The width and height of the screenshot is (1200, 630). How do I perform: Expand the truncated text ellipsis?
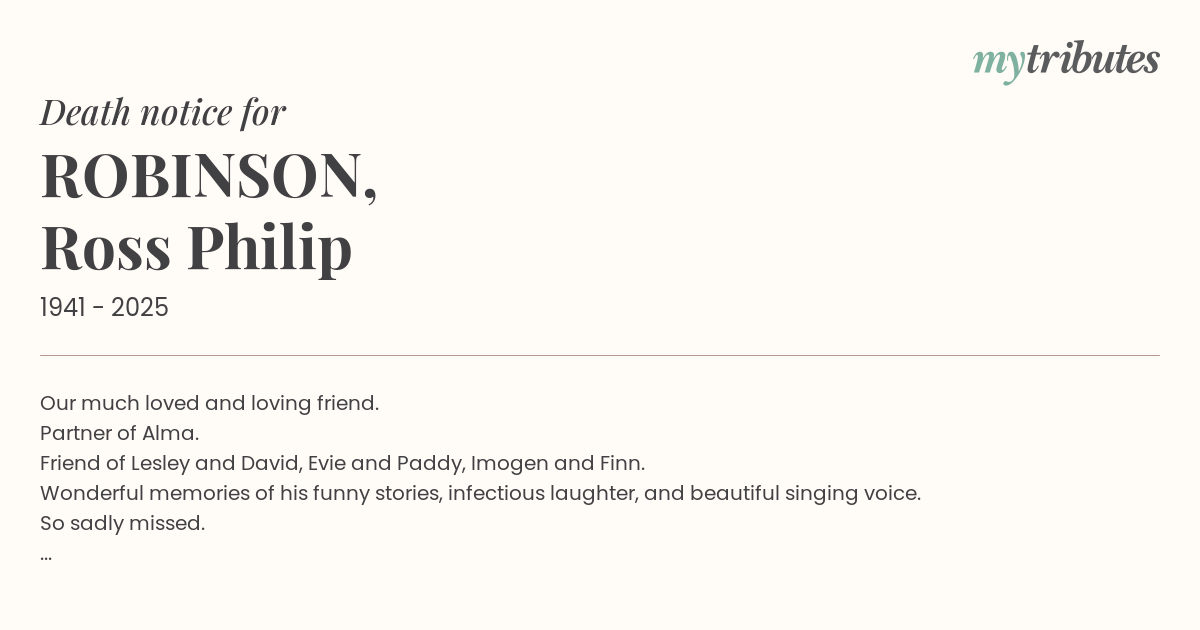(x=46, y=554)
